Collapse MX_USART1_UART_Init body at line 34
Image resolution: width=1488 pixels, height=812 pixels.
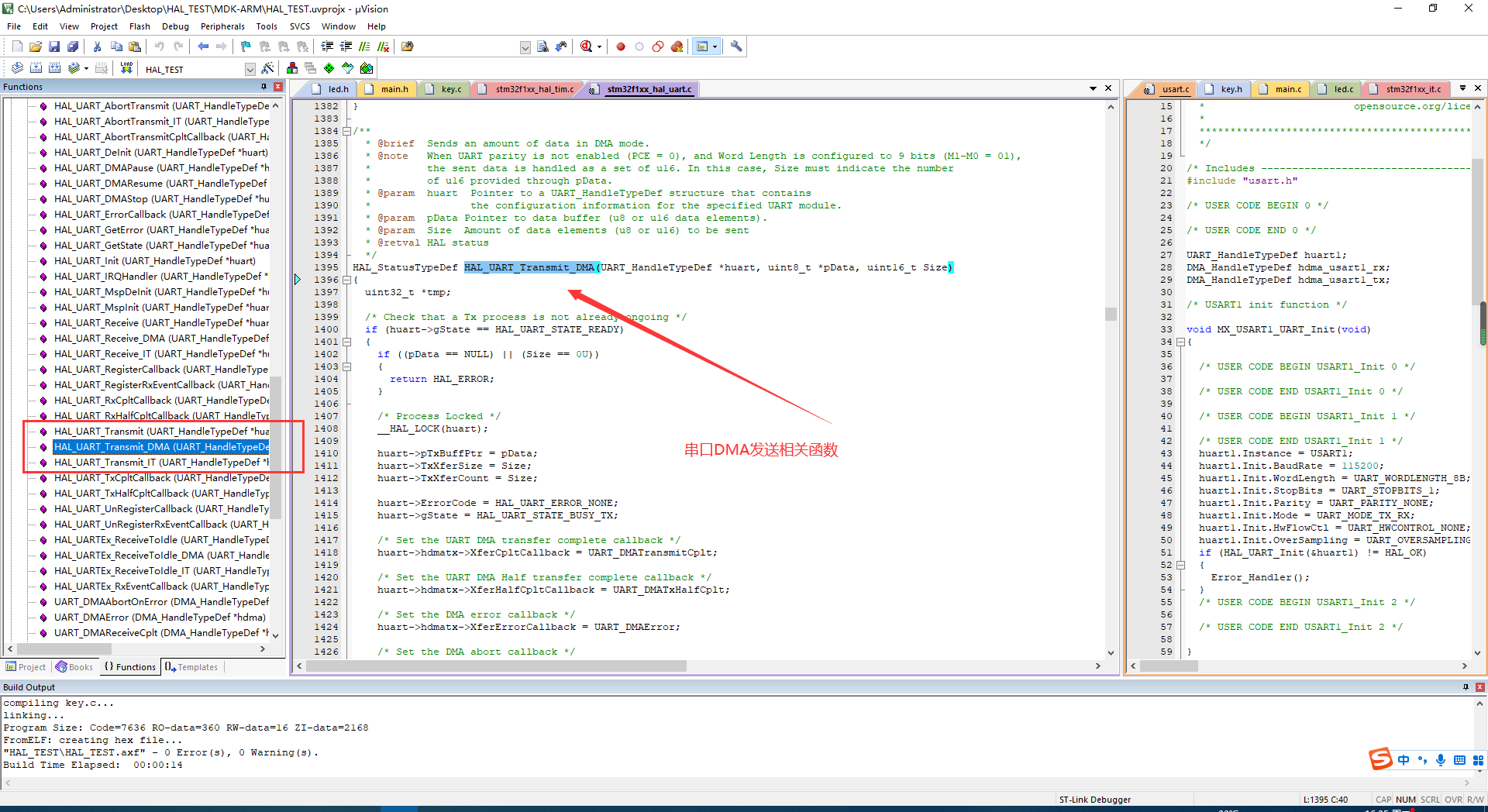click(1180, 342)
